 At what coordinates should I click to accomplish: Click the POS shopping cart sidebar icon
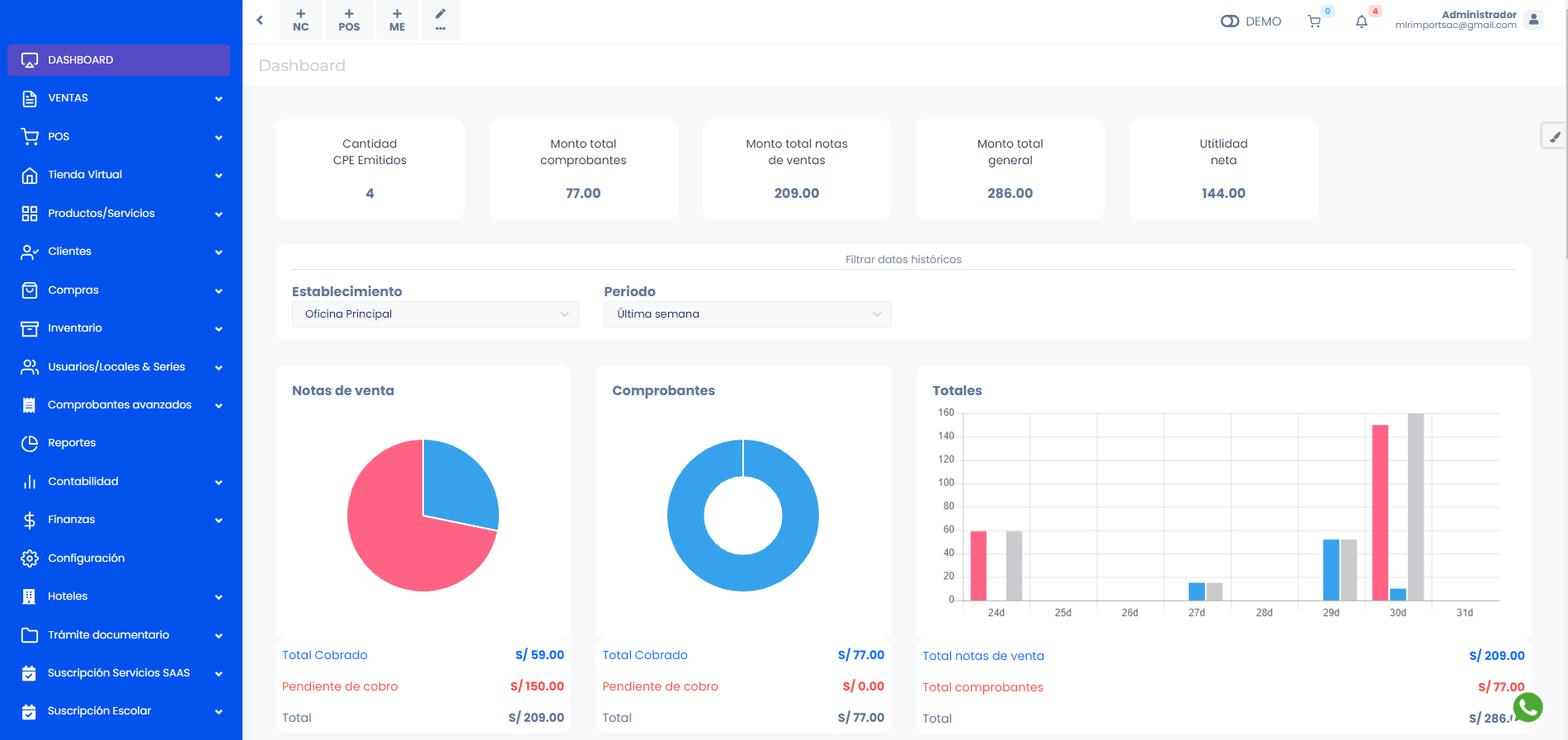click(x=30, y=137)
